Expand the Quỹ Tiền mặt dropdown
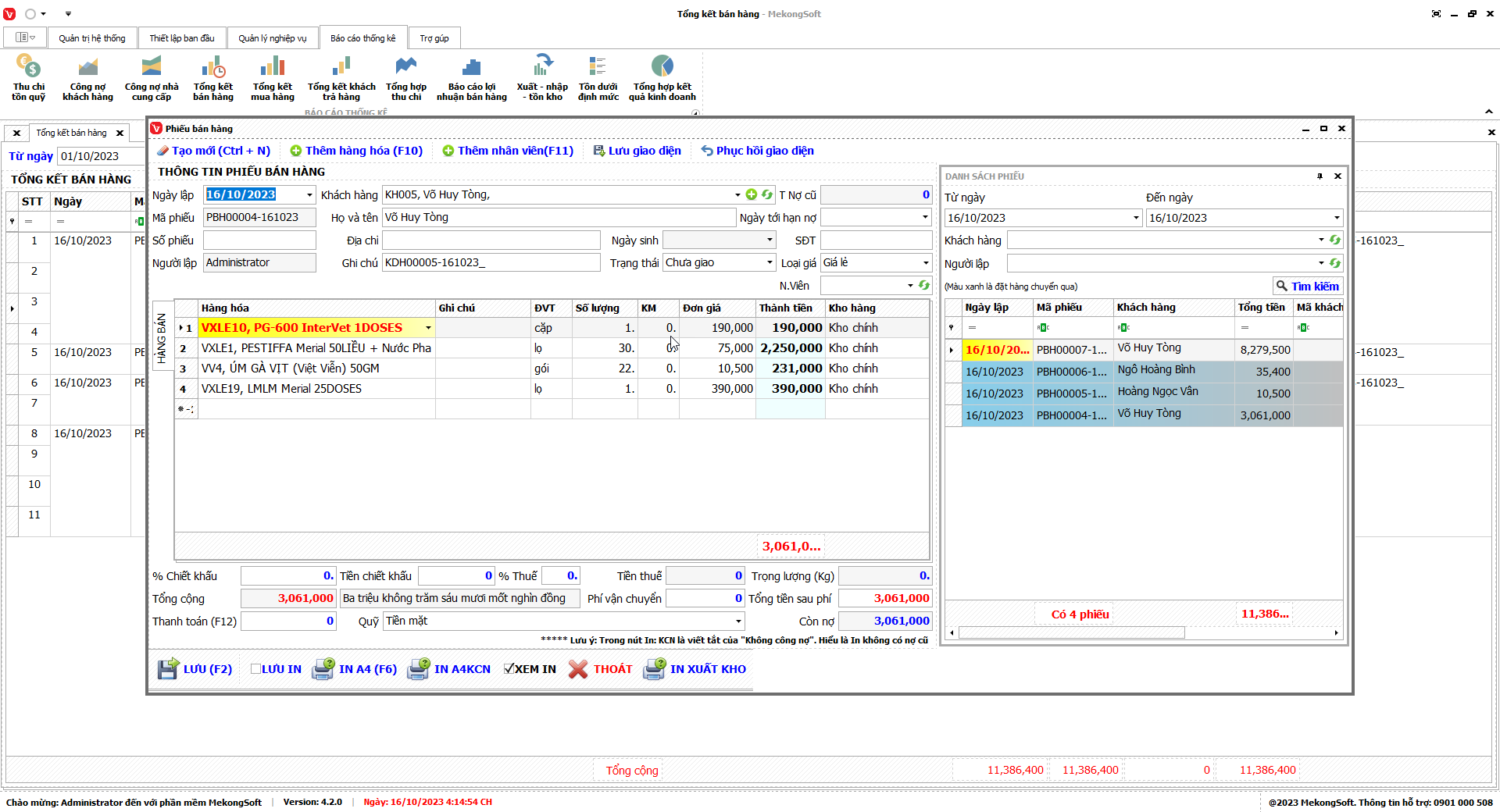Screen dimensions: 1500x812 pos(737,621)
